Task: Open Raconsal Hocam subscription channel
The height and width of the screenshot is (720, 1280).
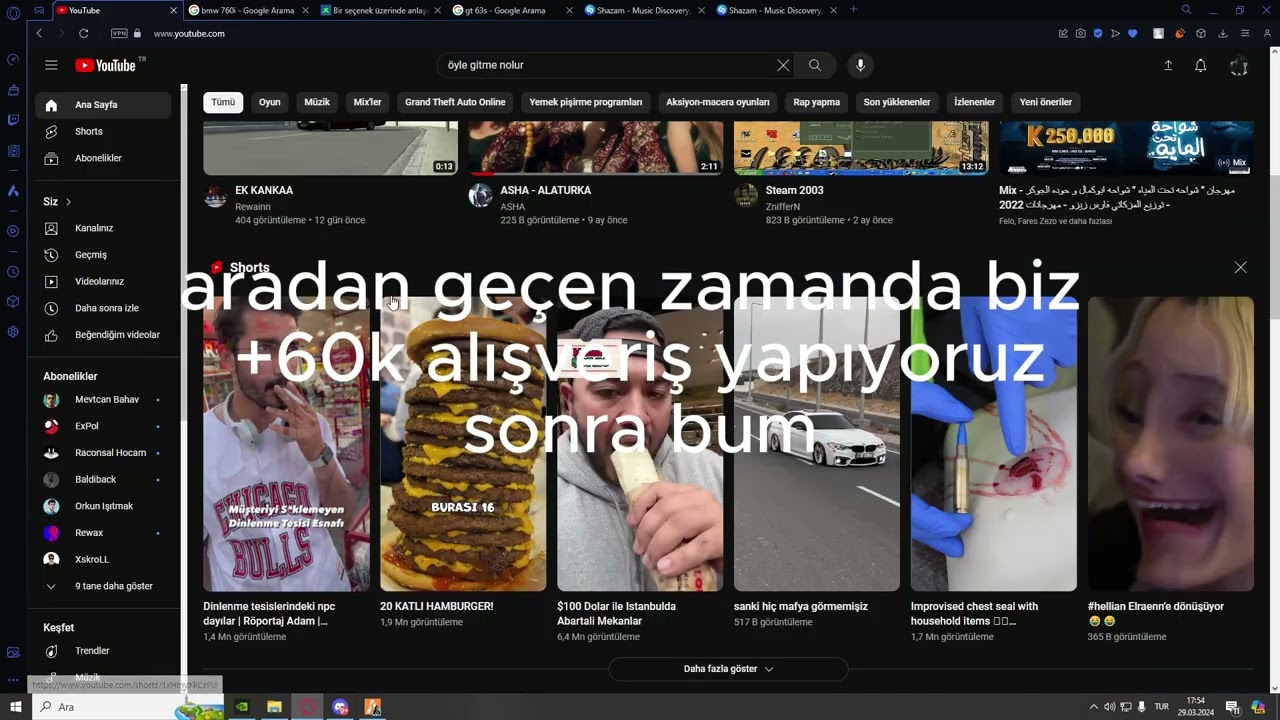Action: tap(104, 453)
